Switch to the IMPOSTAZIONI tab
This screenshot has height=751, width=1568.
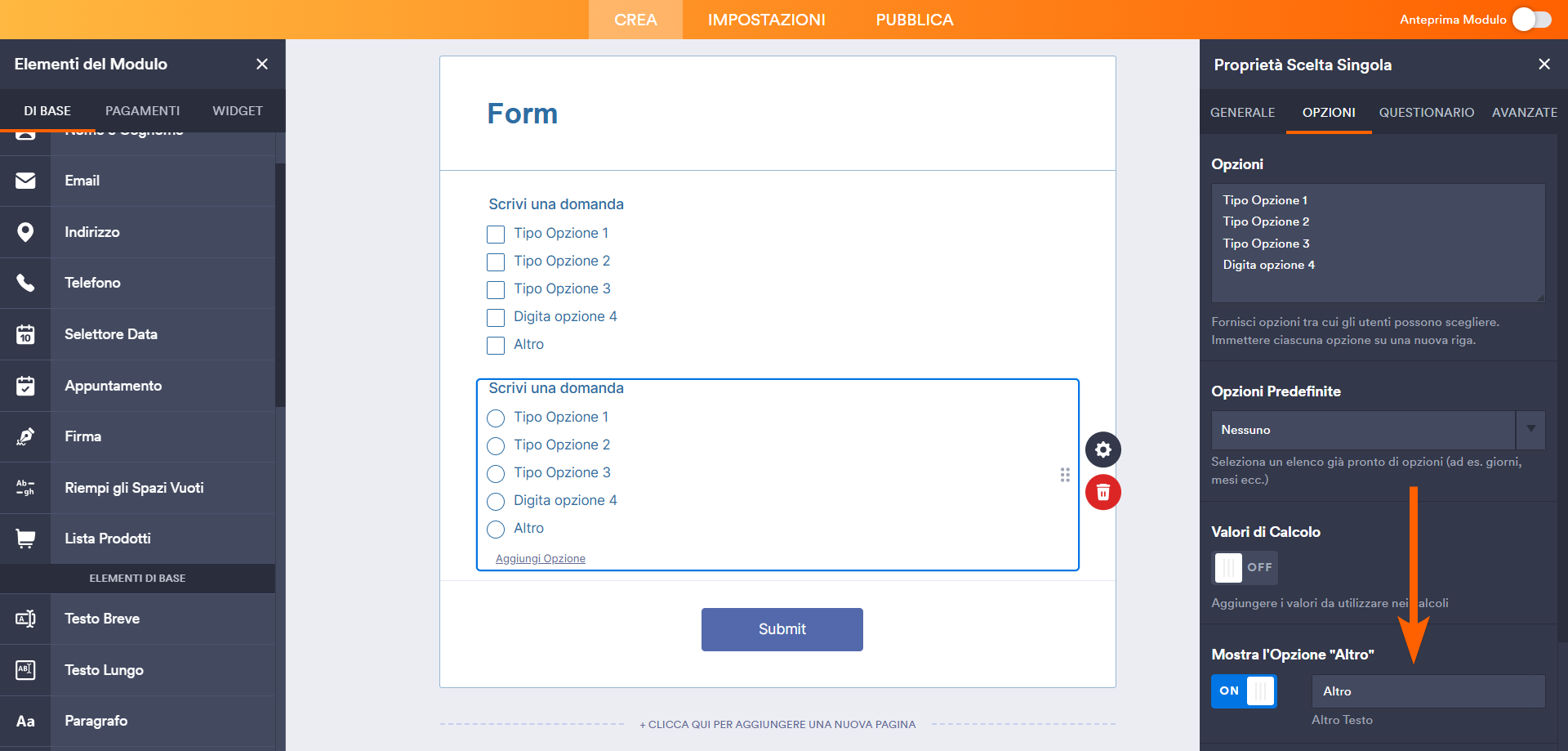766,20
